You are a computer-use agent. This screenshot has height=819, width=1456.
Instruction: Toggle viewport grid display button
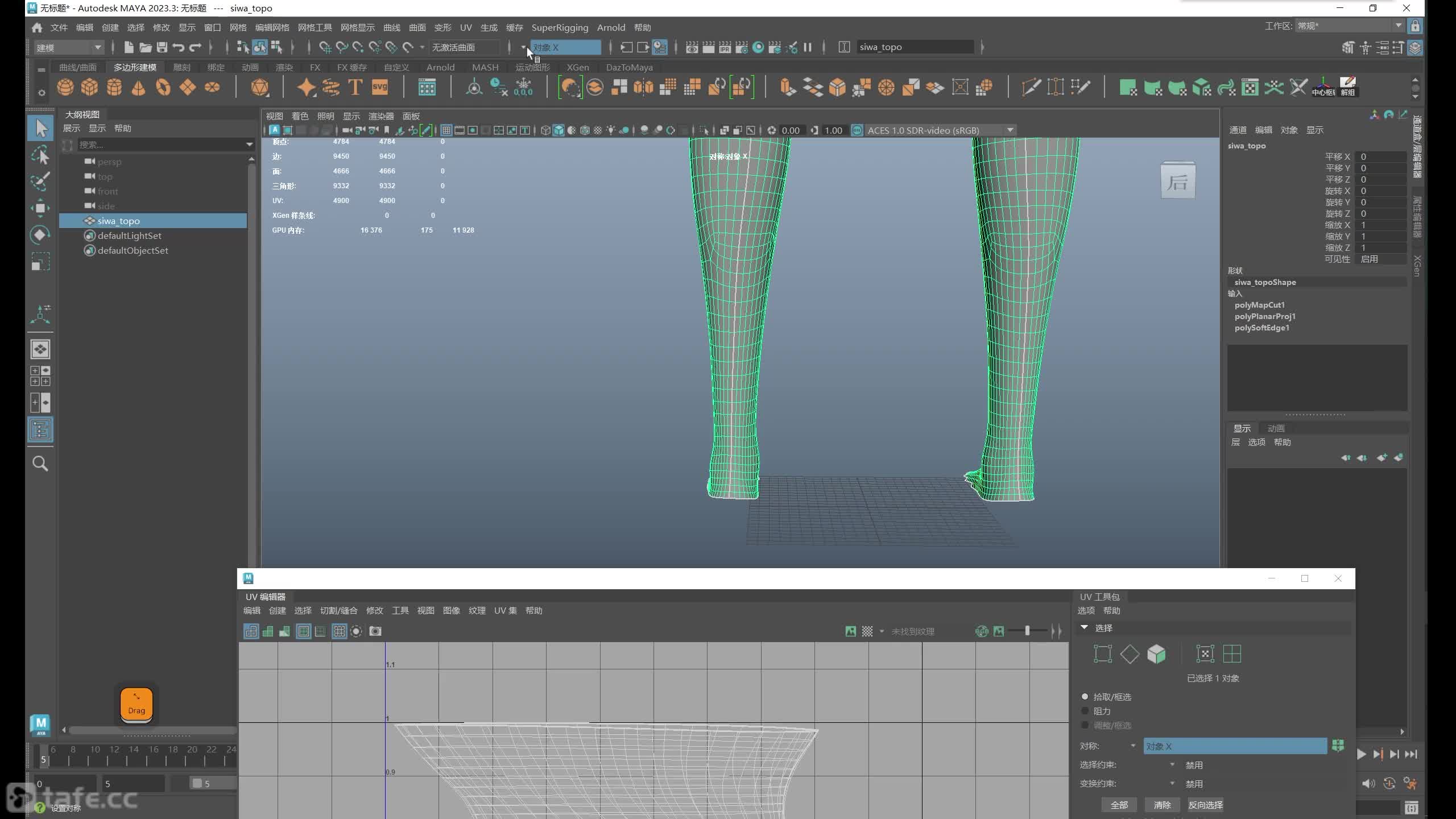(x=446, y=130)
